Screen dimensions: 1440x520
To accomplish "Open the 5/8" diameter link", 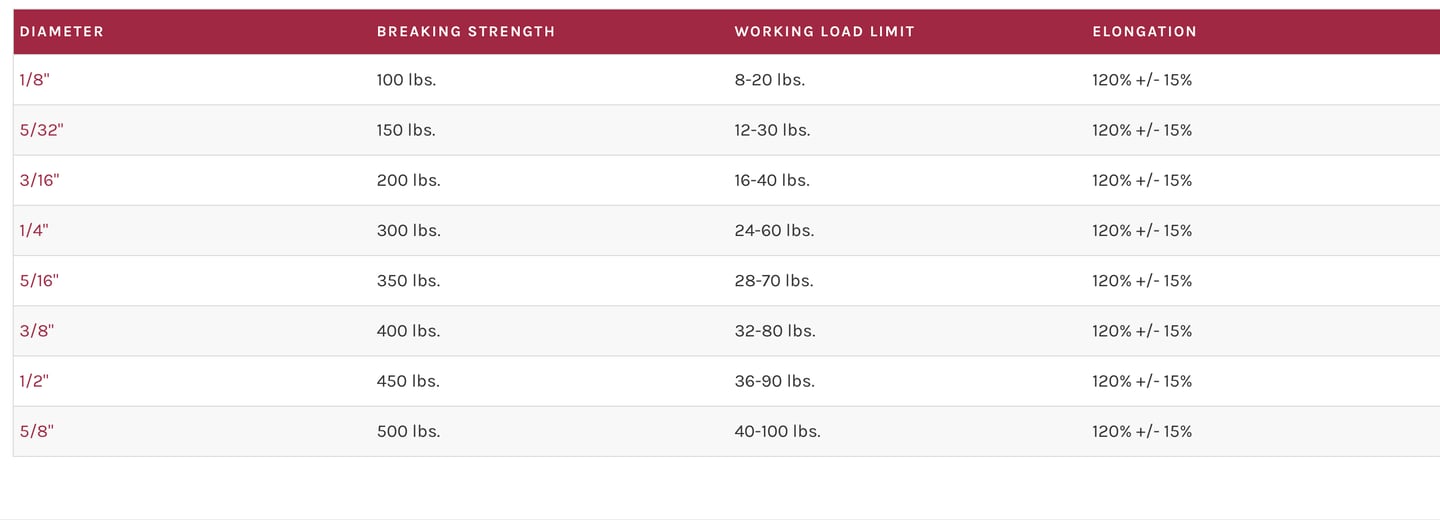I will [x=37, y=431].
